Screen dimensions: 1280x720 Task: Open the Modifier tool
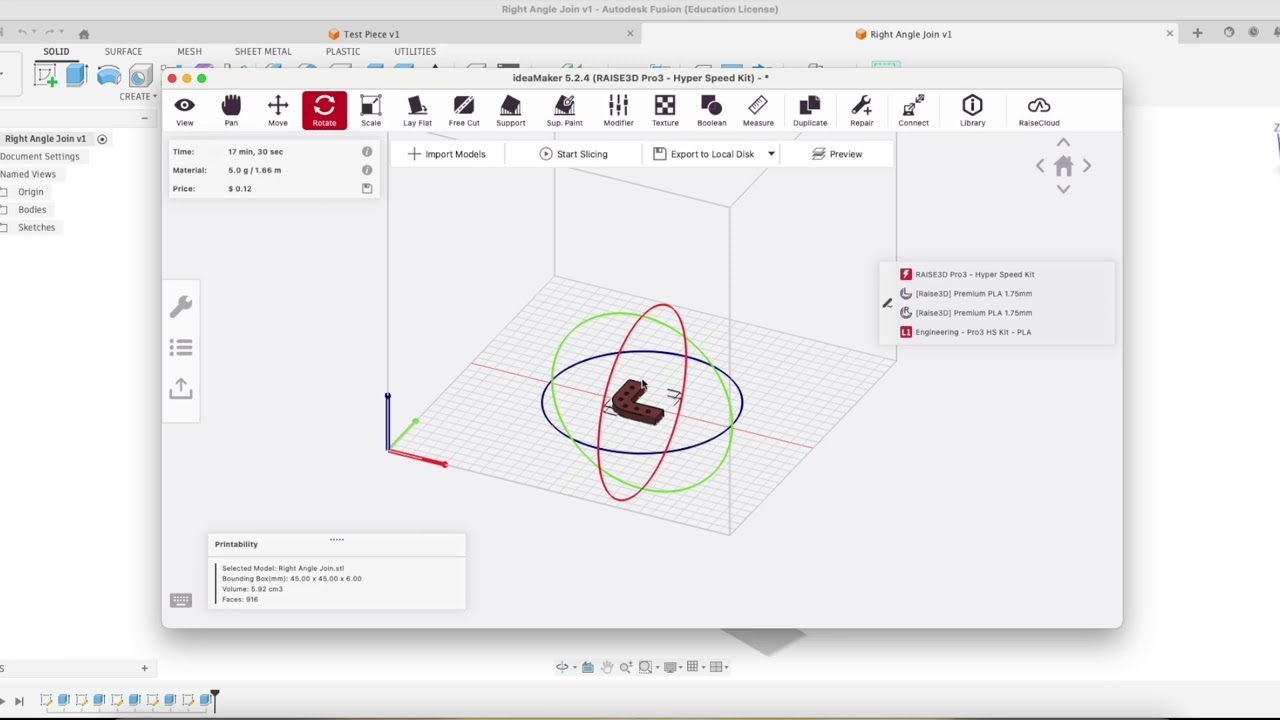click(x=618, y=110)
